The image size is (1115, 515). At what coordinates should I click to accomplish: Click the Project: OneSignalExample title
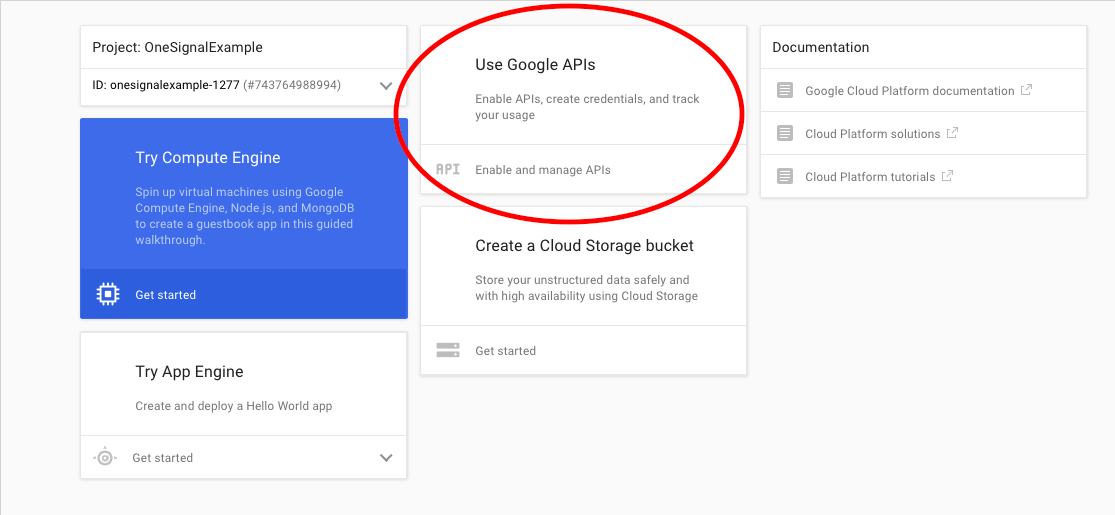(x=178, y=48)
